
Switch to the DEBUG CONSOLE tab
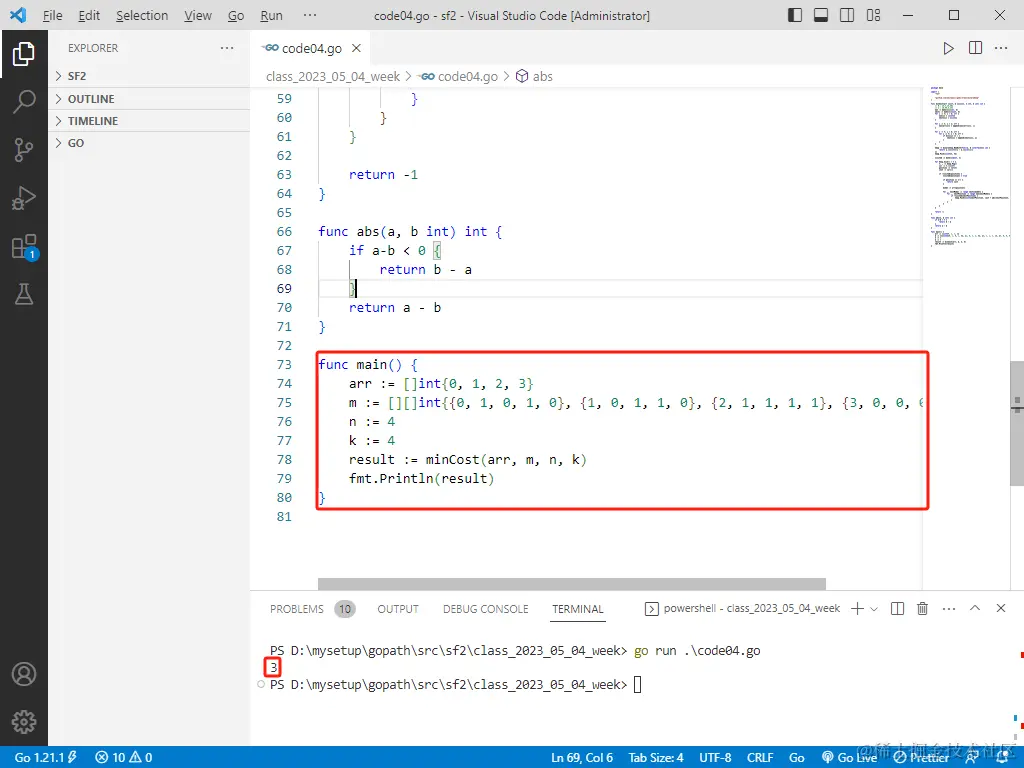click(485, 609)
